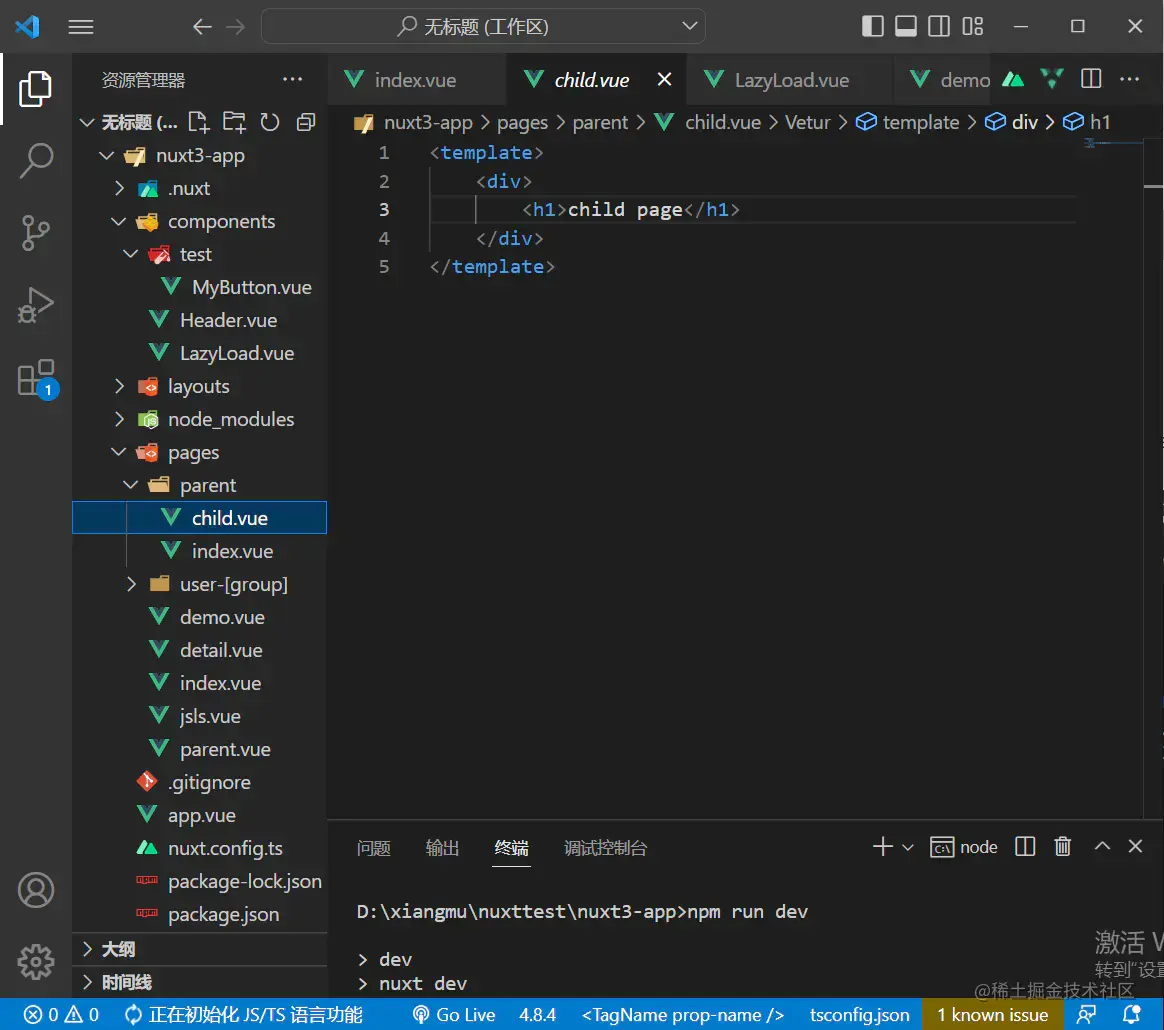1164x1030 pixels.
Task: Click the Vue icon in editor toolbar
Action: [1051, 79]
